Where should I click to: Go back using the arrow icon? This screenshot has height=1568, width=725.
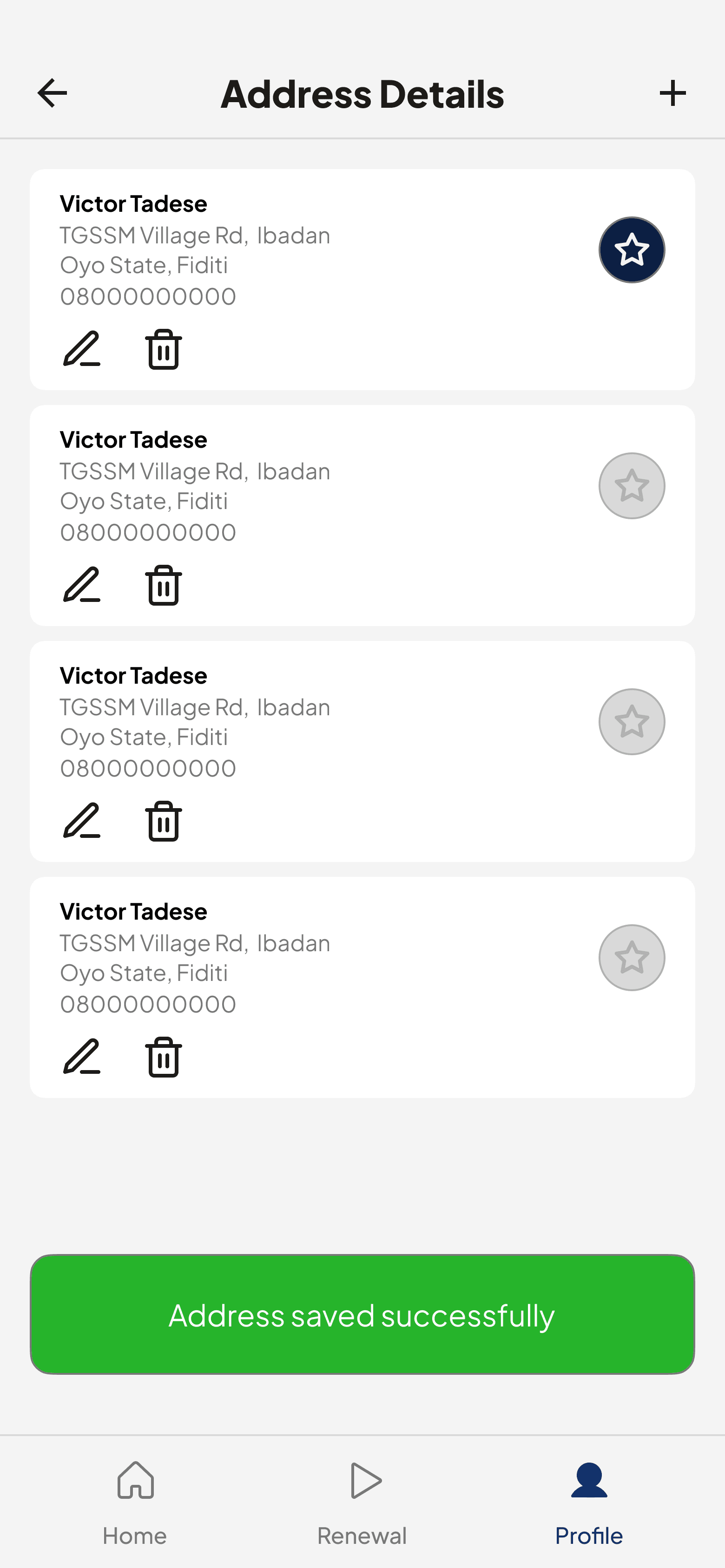(x=53, y=93)
